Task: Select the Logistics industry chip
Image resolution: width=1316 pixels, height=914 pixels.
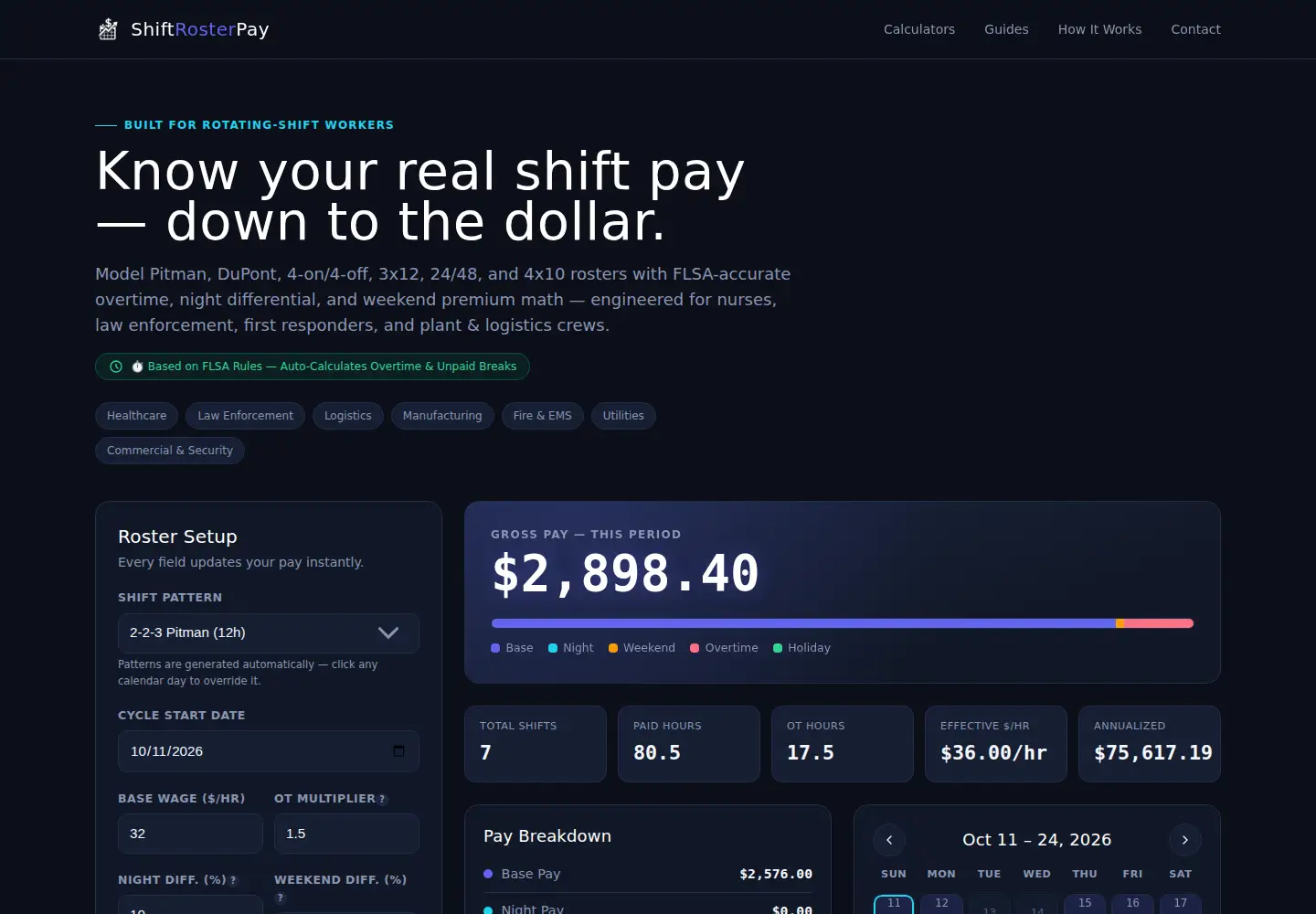Action: (348, 416)
